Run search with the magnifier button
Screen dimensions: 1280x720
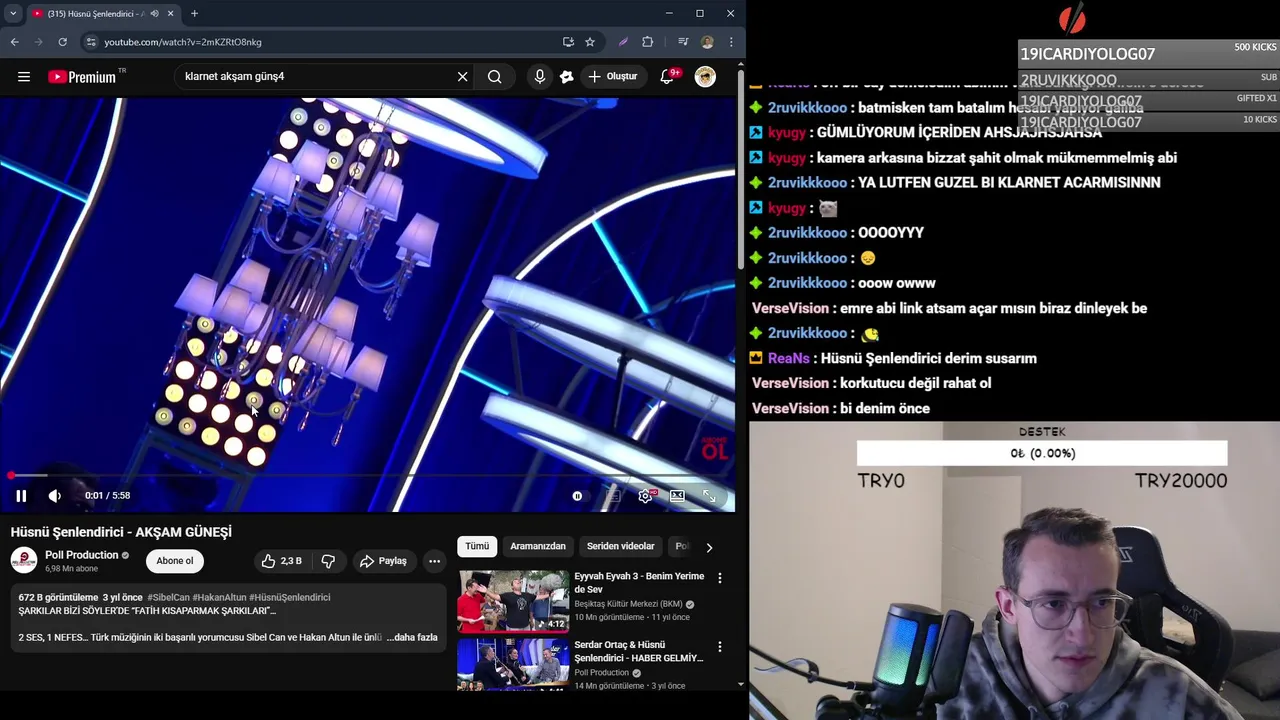pos(495,76)
